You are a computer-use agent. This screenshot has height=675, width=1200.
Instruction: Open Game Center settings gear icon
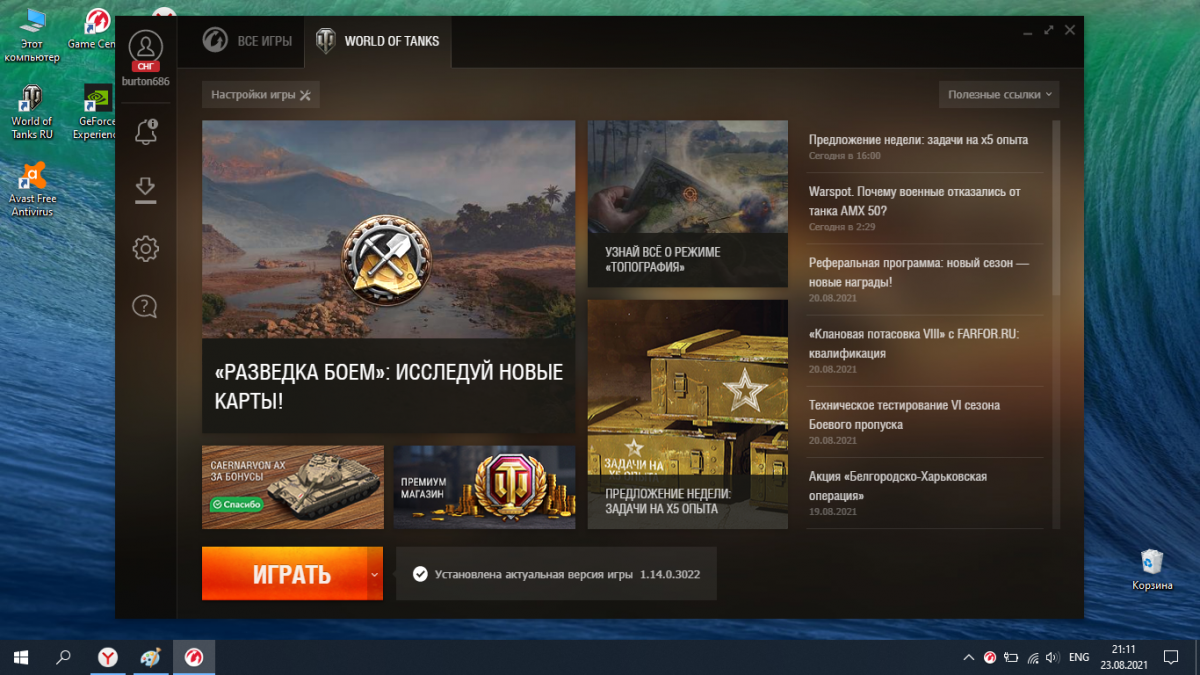tap(146, 248)
